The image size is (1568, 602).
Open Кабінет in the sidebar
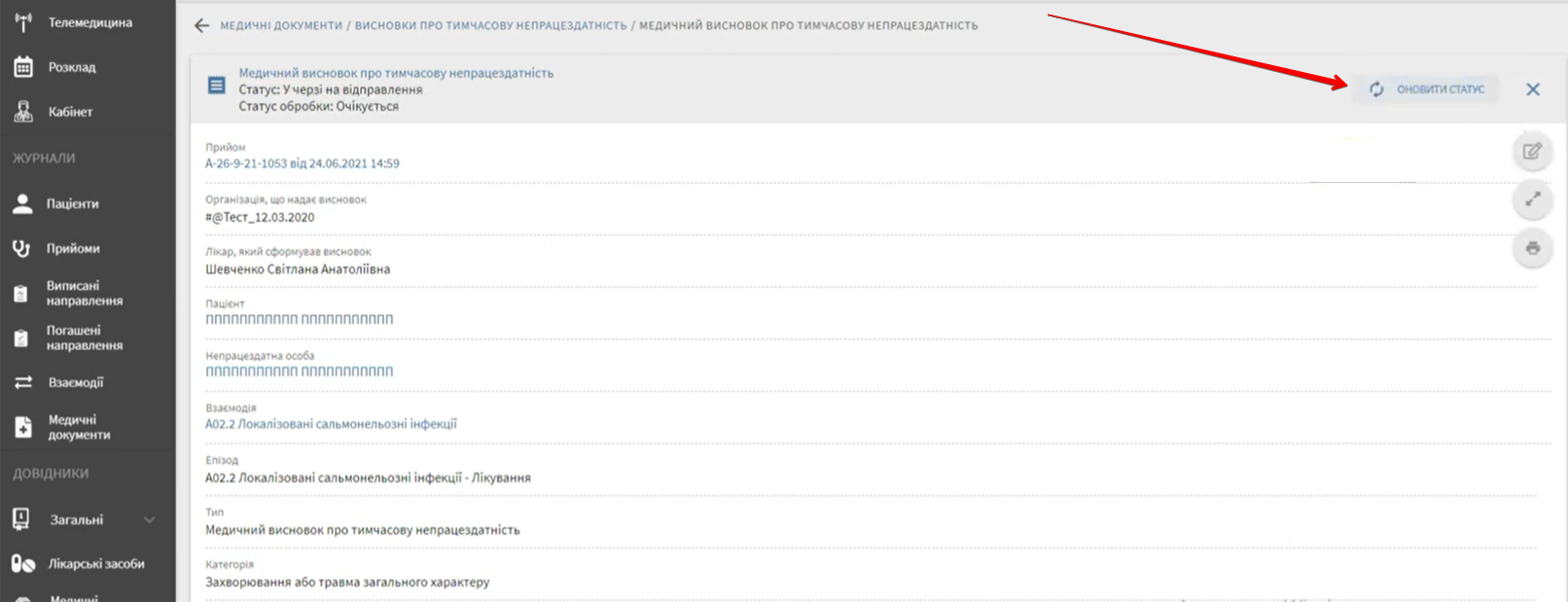tap(70, 112)
